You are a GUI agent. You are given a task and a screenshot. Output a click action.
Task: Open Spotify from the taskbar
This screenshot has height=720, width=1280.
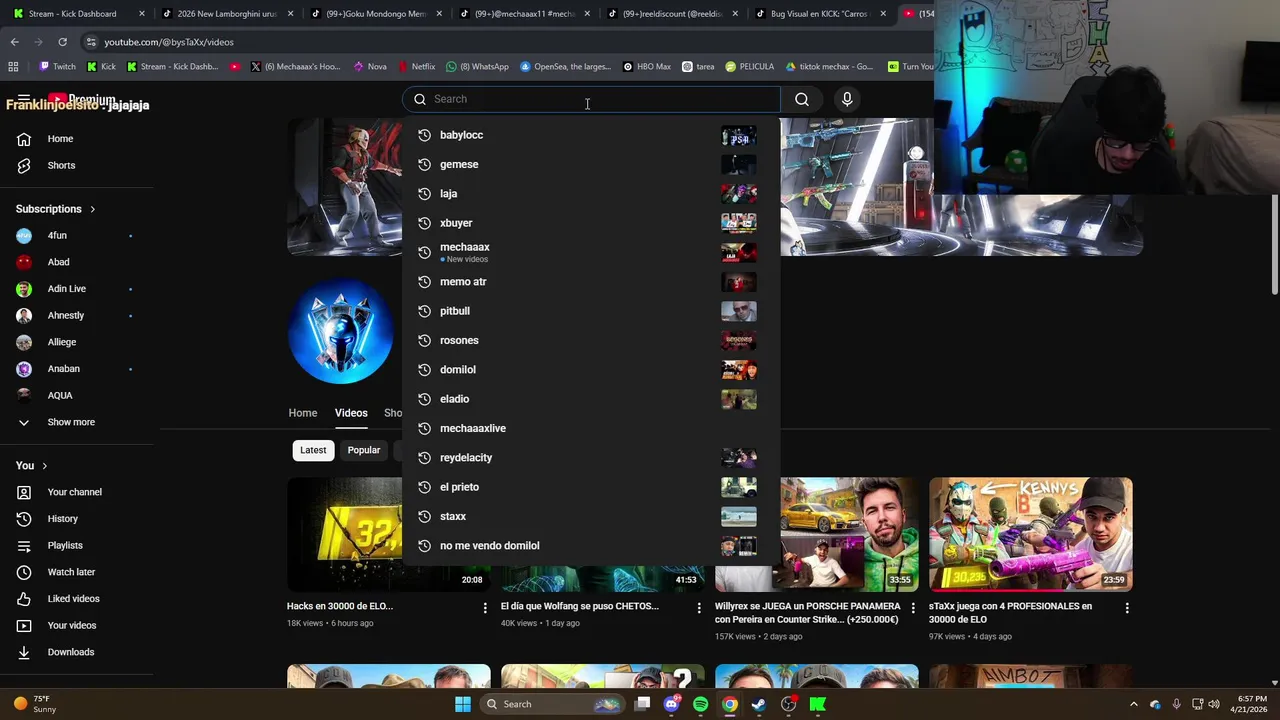[701, 704]
